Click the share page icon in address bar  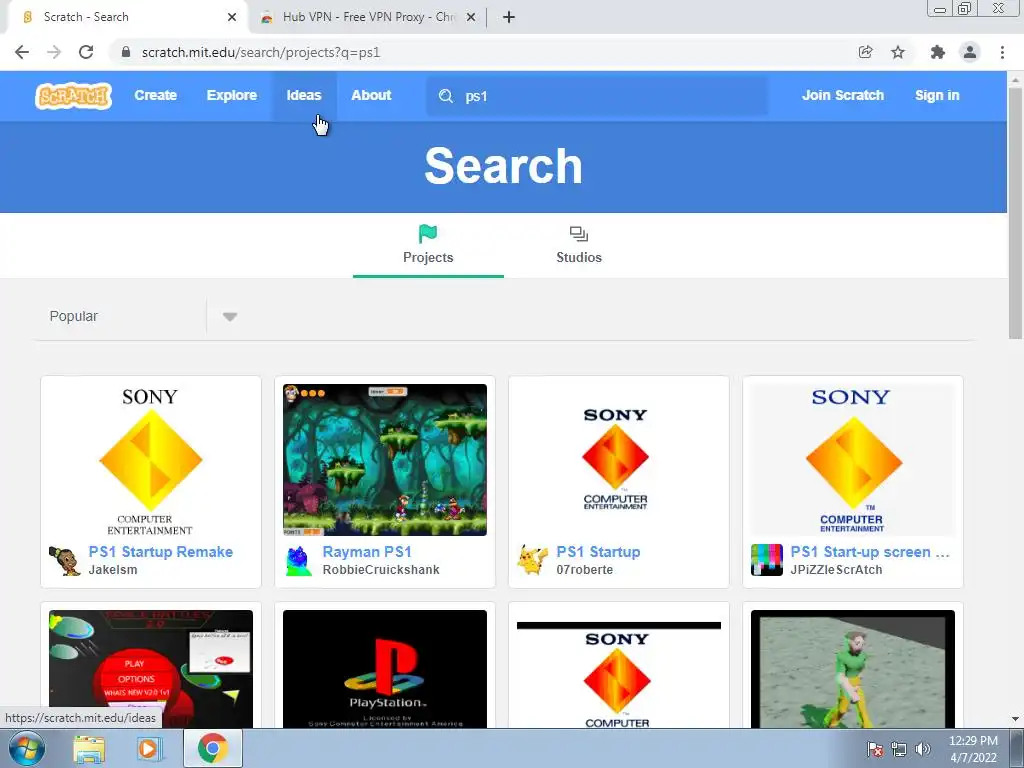865,52
